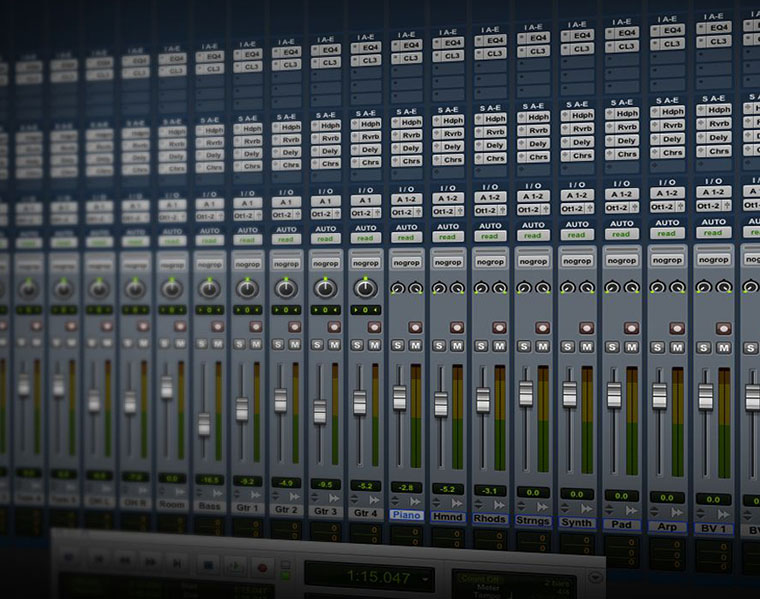Click the right pan knob on Pad track
This screenshot has height=599, width=760.
pyautogui.click(x=632, y=288)
